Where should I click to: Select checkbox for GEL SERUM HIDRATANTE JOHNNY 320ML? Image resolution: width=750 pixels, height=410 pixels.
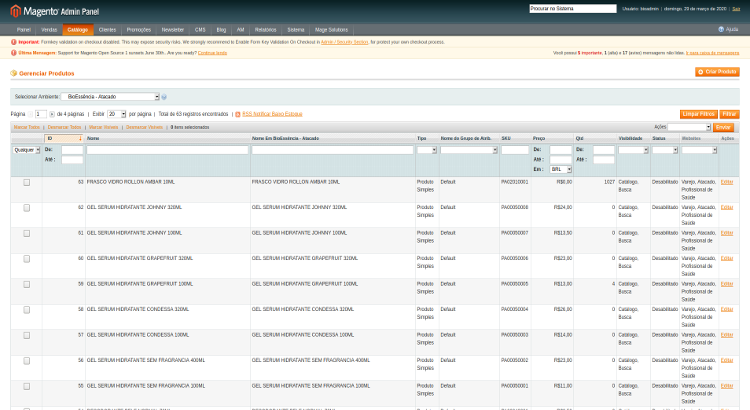coord(27,208)
